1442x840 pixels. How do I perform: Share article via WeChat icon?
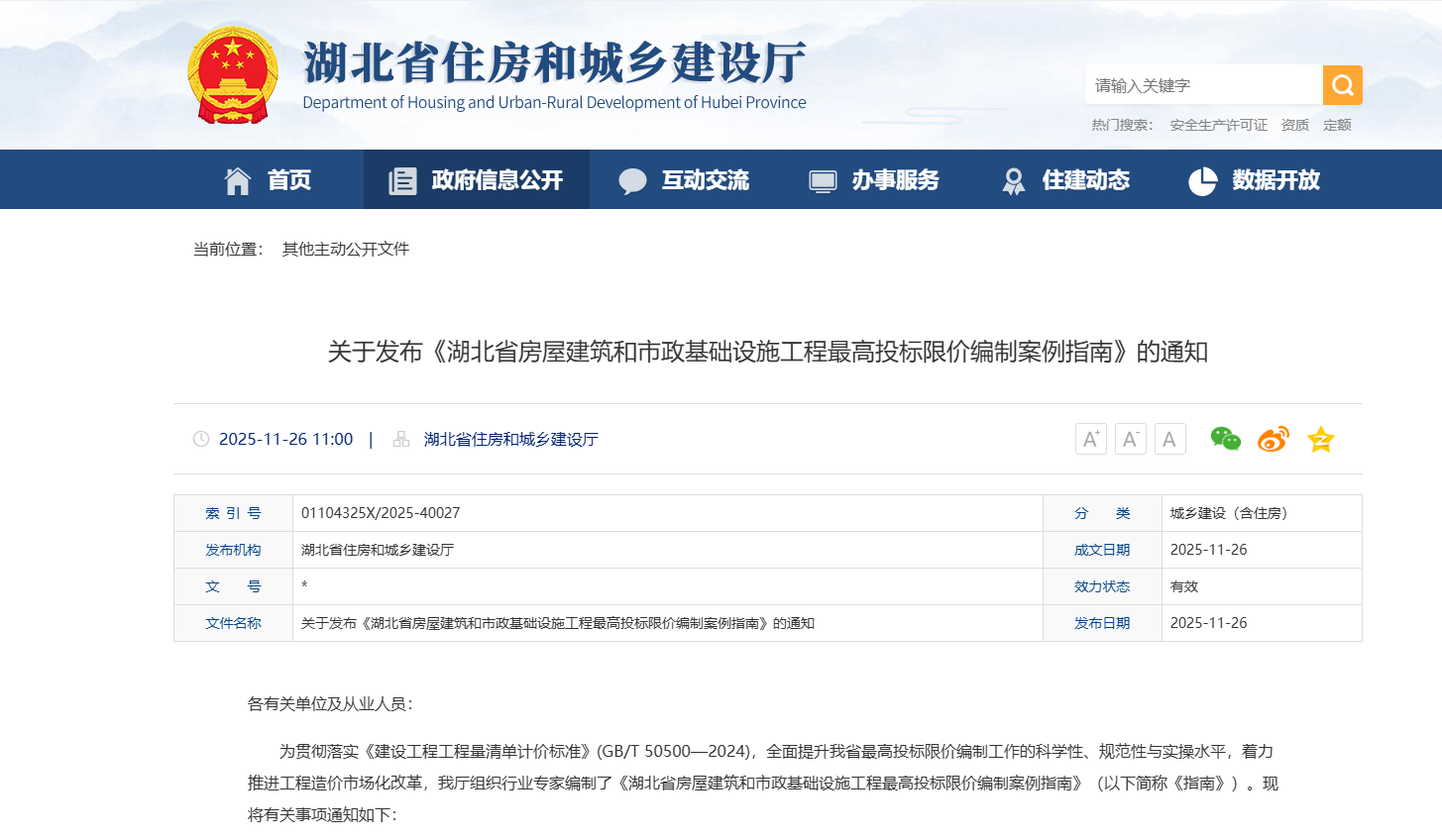coord(1225,439)
